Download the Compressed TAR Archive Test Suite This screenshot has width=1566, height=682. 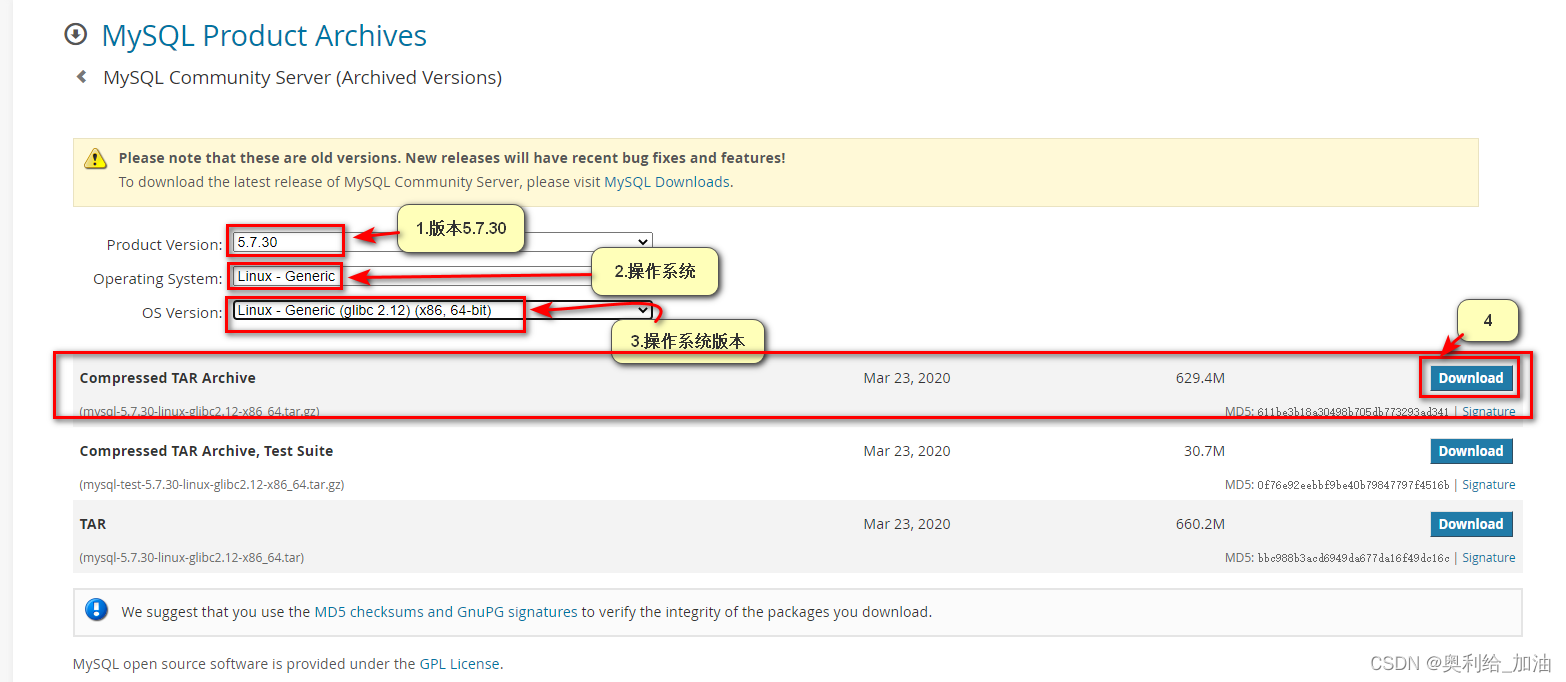coord(1470,450)
